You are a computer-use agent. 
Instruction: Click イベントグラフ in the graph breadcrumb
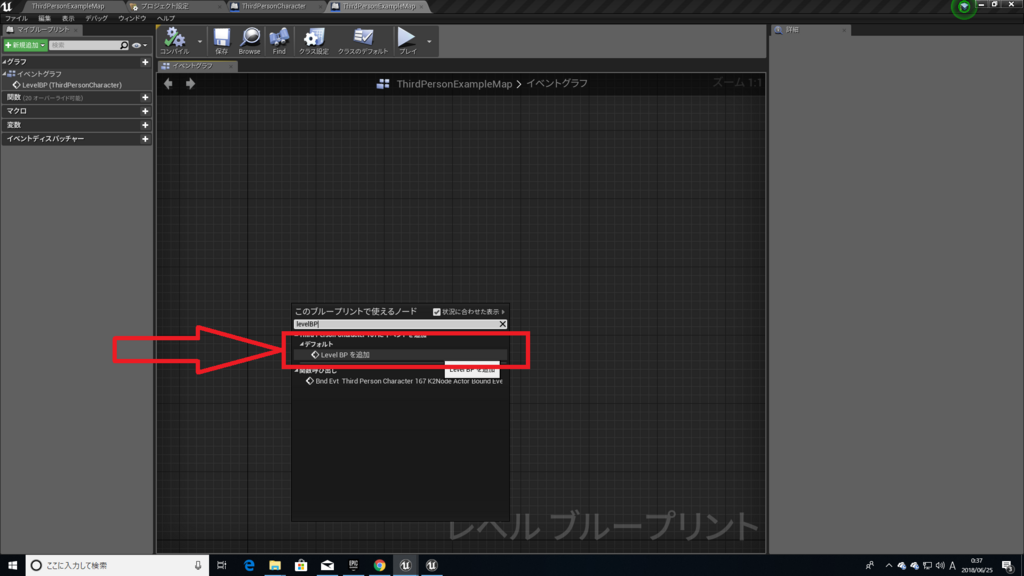point(557,84)
